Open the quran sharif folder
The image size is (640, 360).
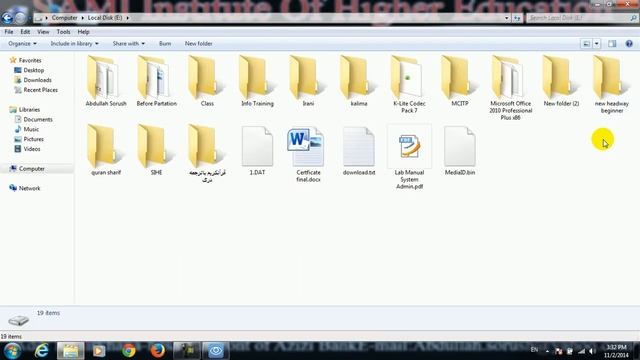point(106,151)
